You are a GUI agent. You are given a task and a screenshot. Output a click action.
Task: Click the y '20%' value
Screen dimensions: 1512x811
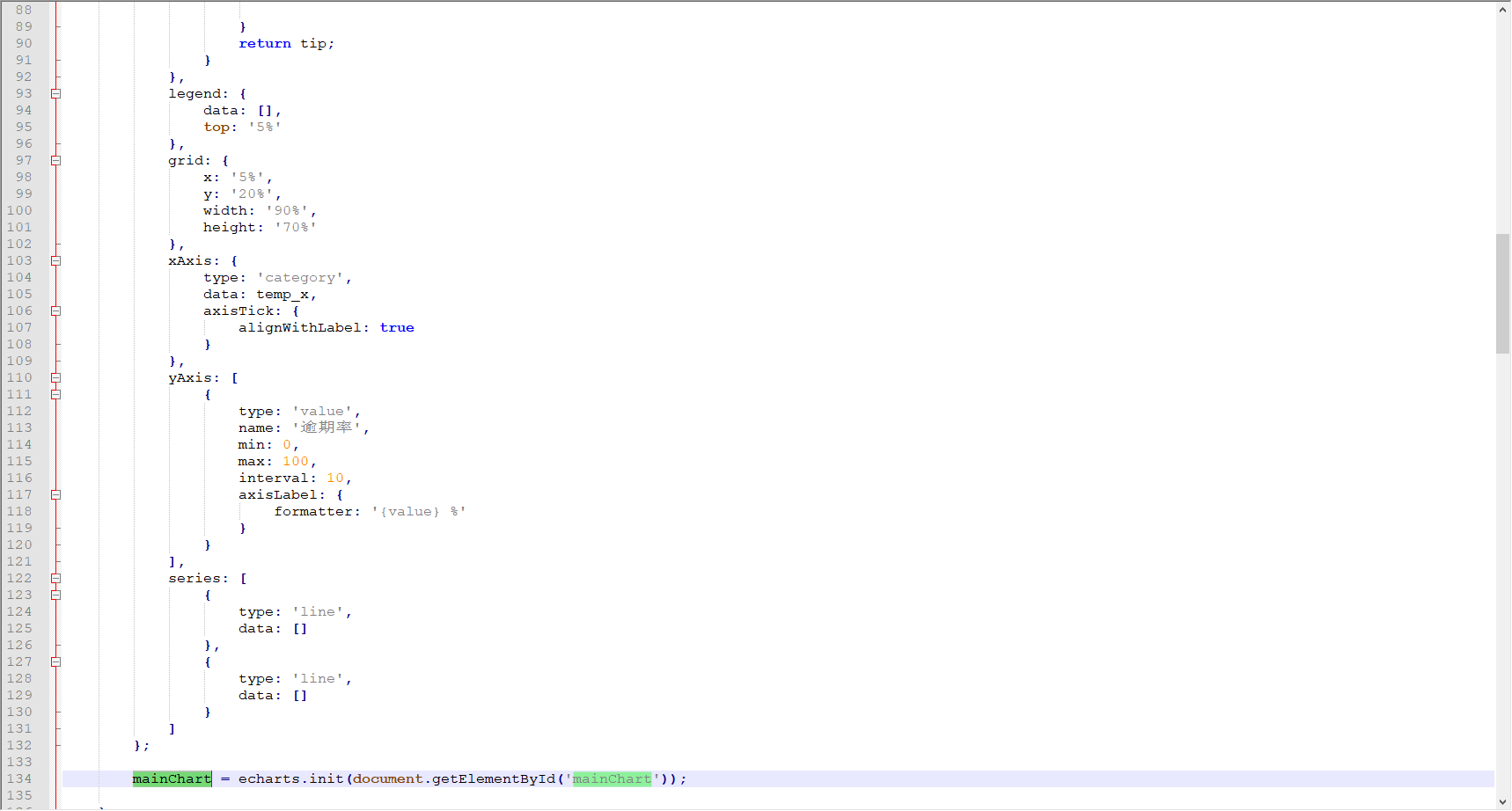coord(252,194)
